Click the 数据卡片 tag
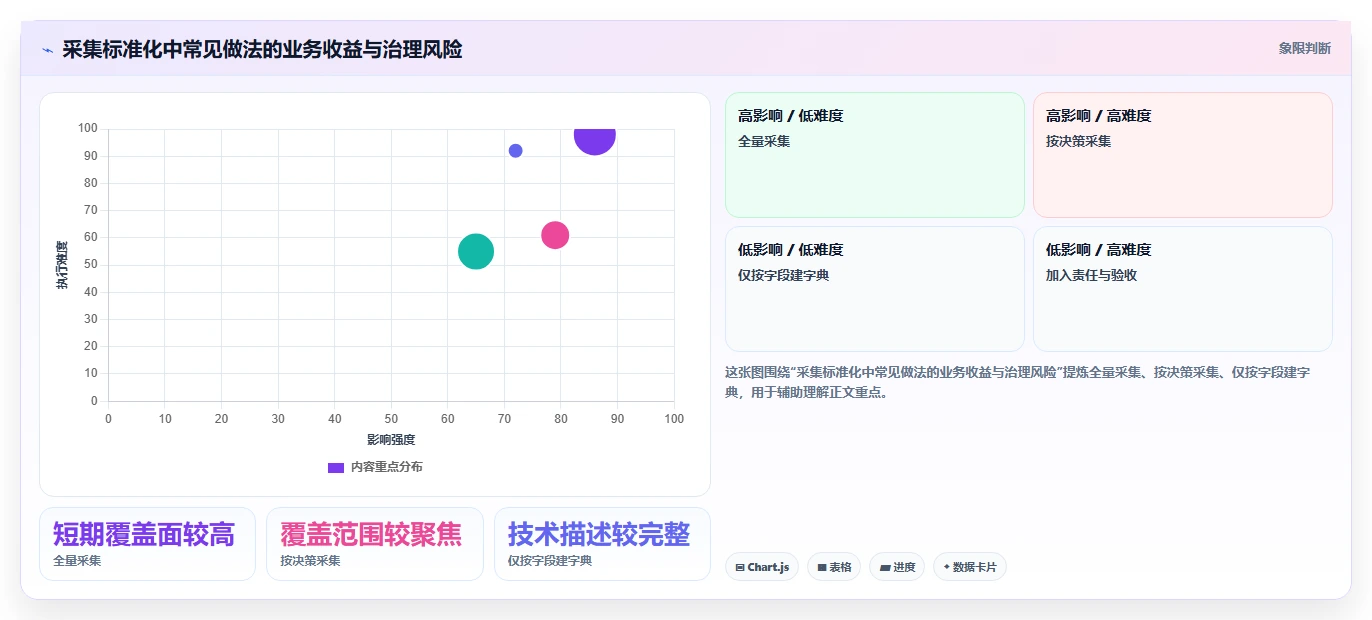Viewport: 1372px width, 620px height. (x=970, y=567)
